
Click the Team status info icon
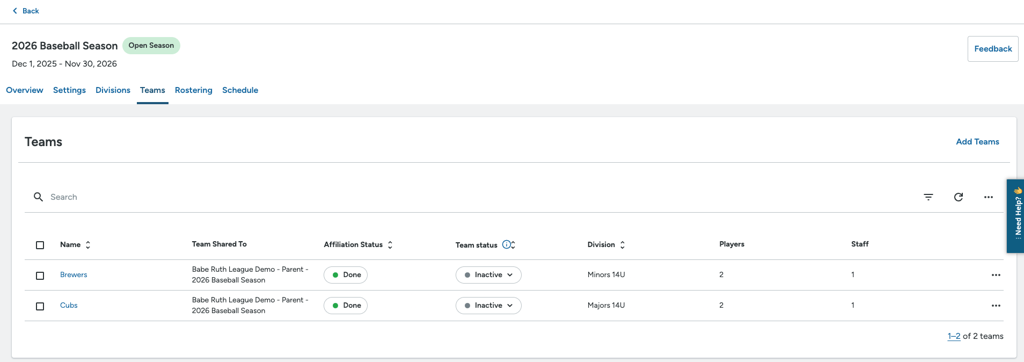pyautogui.click(x=506, y=244)
